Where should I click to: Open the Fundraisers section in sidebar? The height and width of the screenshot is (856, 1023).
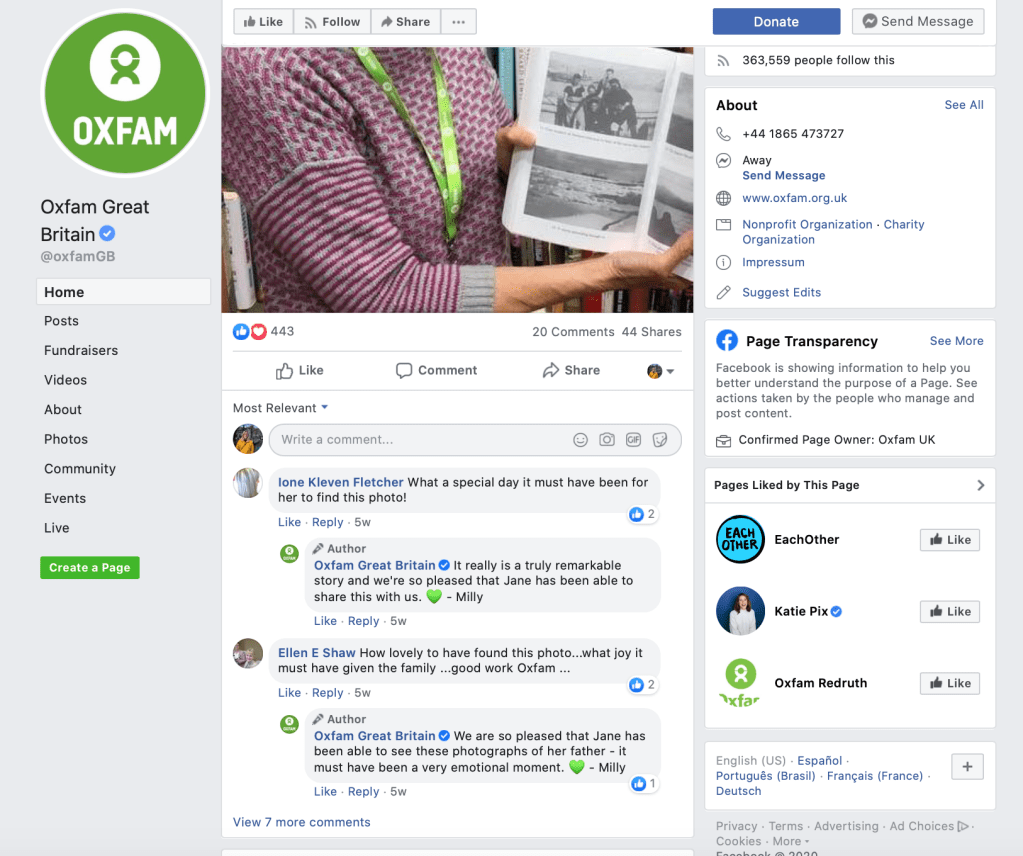pos(81,351)
